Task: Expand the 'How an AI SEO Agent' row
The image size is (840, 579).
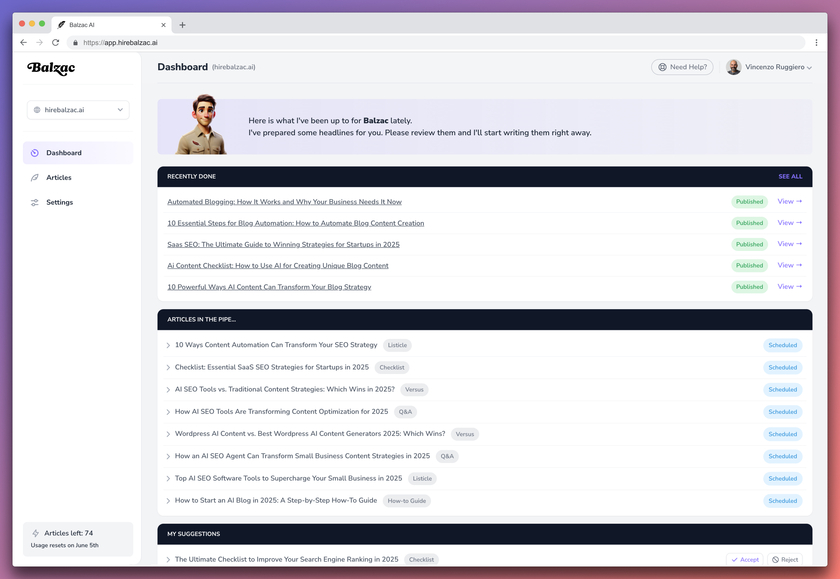Action: tap(168, 456)
